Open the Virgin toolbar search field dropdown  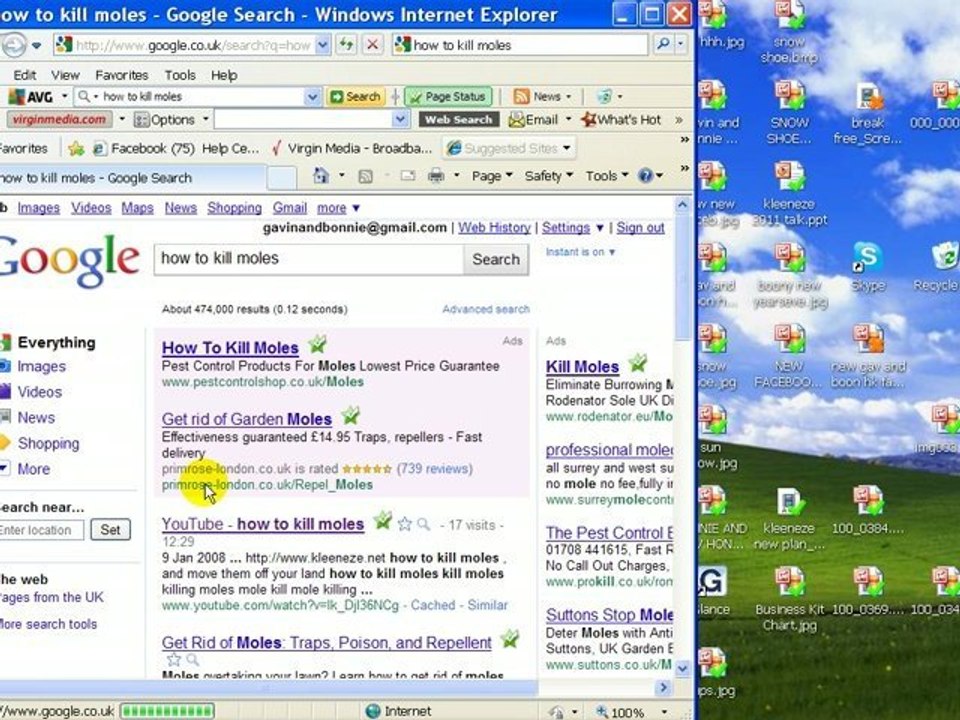400,119
